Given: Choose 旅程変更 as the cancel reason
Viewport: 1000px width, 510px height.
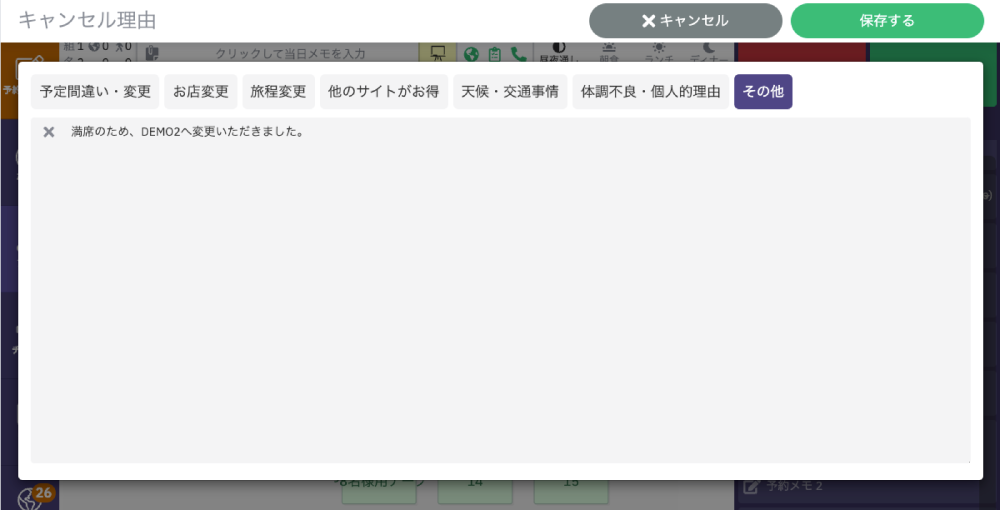Looking at the screenshot, I should (x=278, y=92).
